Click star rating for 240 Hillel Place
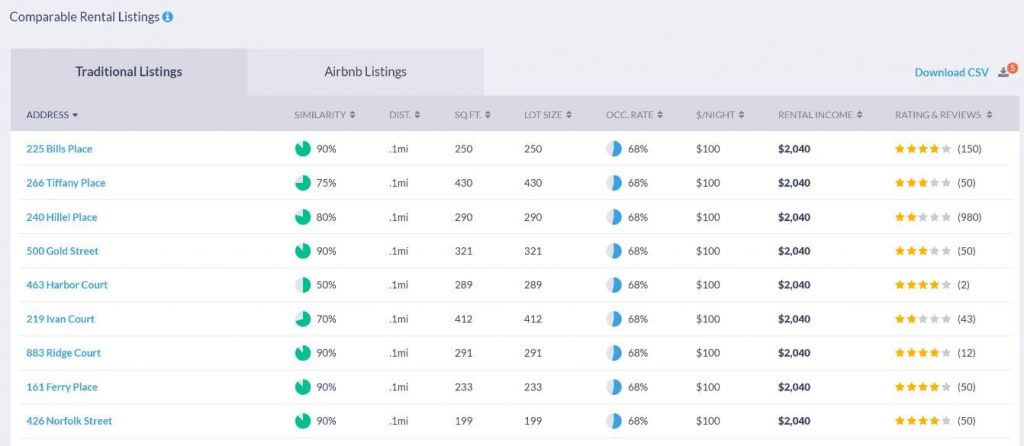 [922, 217]
